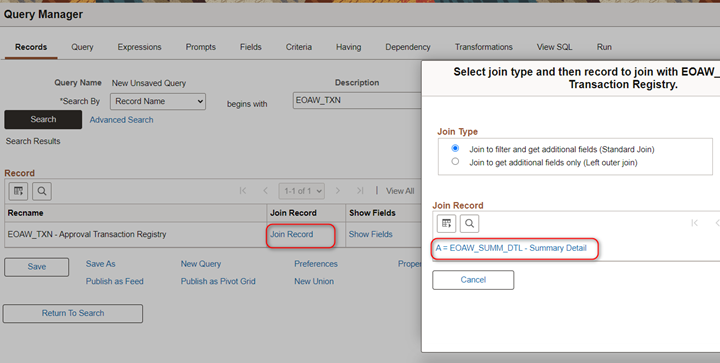
Task: Go to last row in Record grid
Action: coord(360,190)
